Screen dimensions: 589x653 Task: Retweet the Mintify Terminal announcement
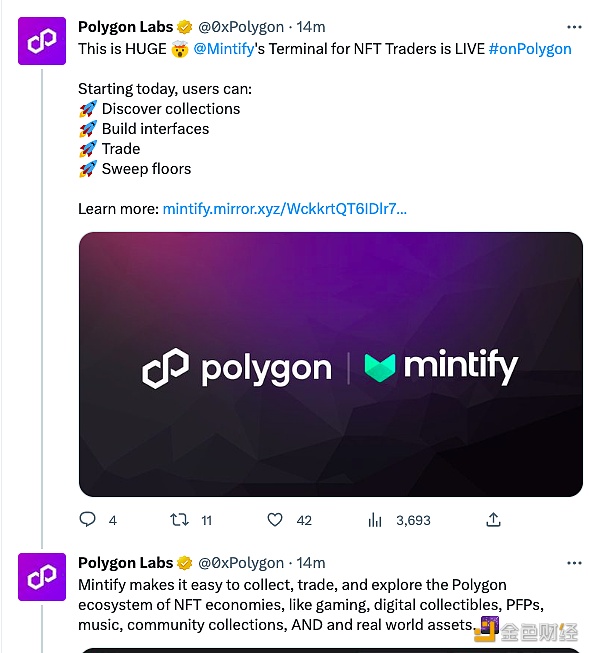tap(179, 519)
